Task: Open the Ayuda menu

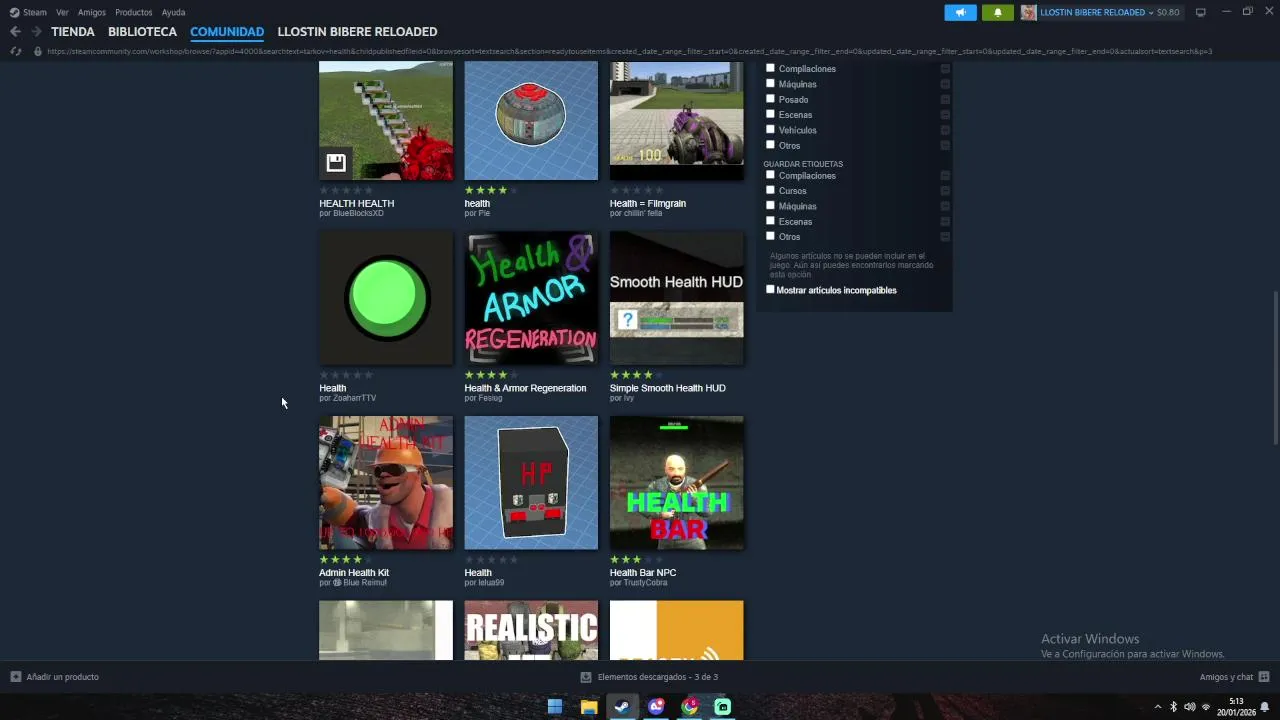Action: point(173,12)
